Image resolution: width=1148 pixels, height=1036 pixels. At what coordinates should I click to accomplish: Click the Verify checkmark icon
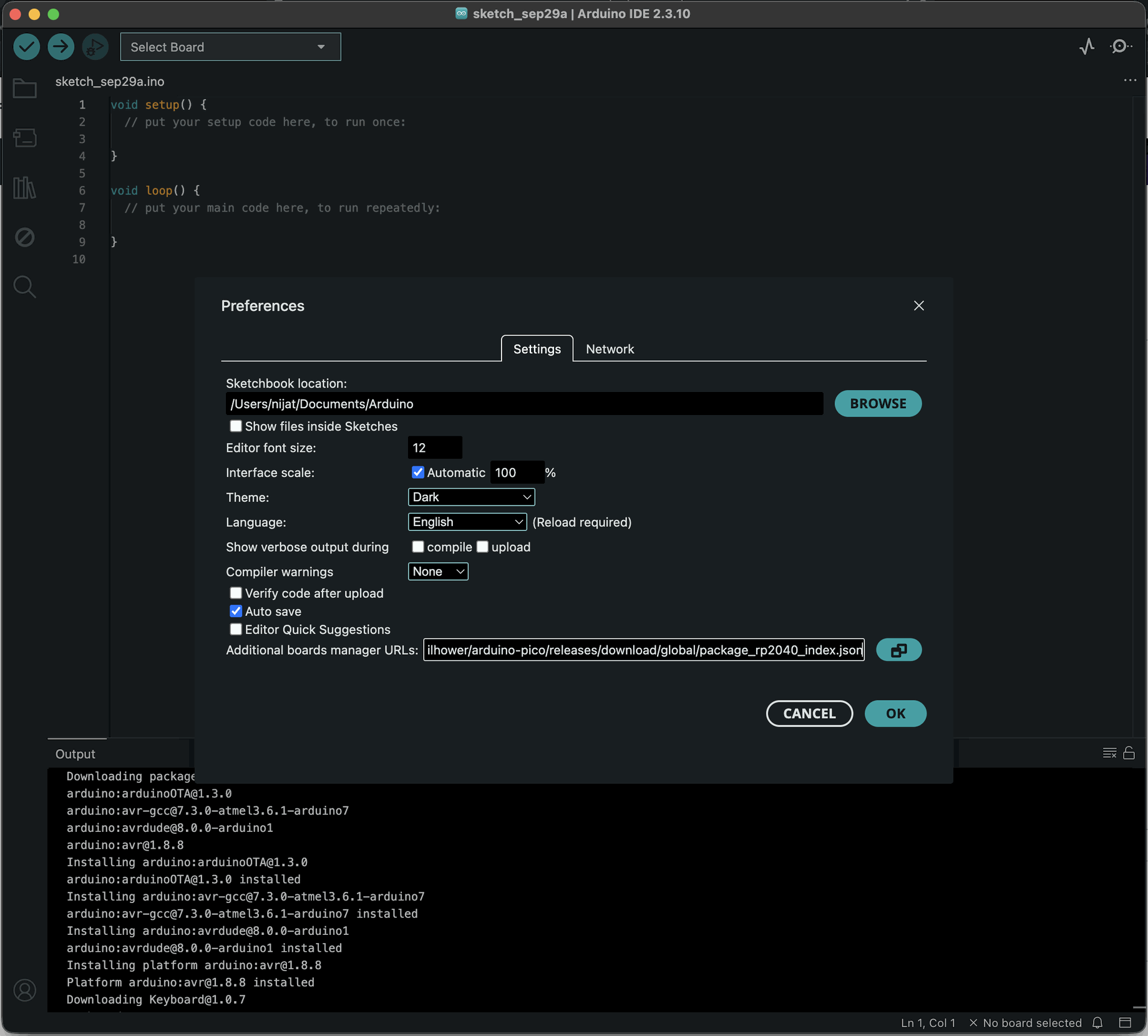coord(27,47)
